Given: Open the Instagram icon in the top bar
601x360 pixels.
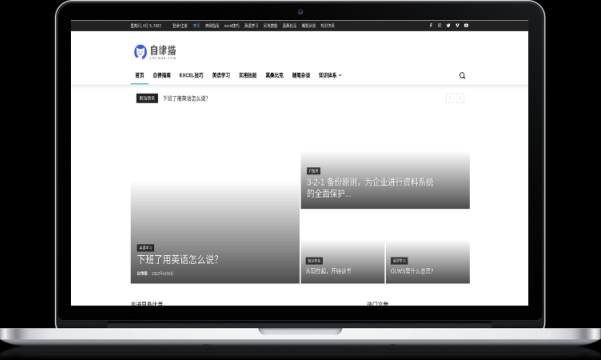Looking at the screenshot, I should [439, 25].
